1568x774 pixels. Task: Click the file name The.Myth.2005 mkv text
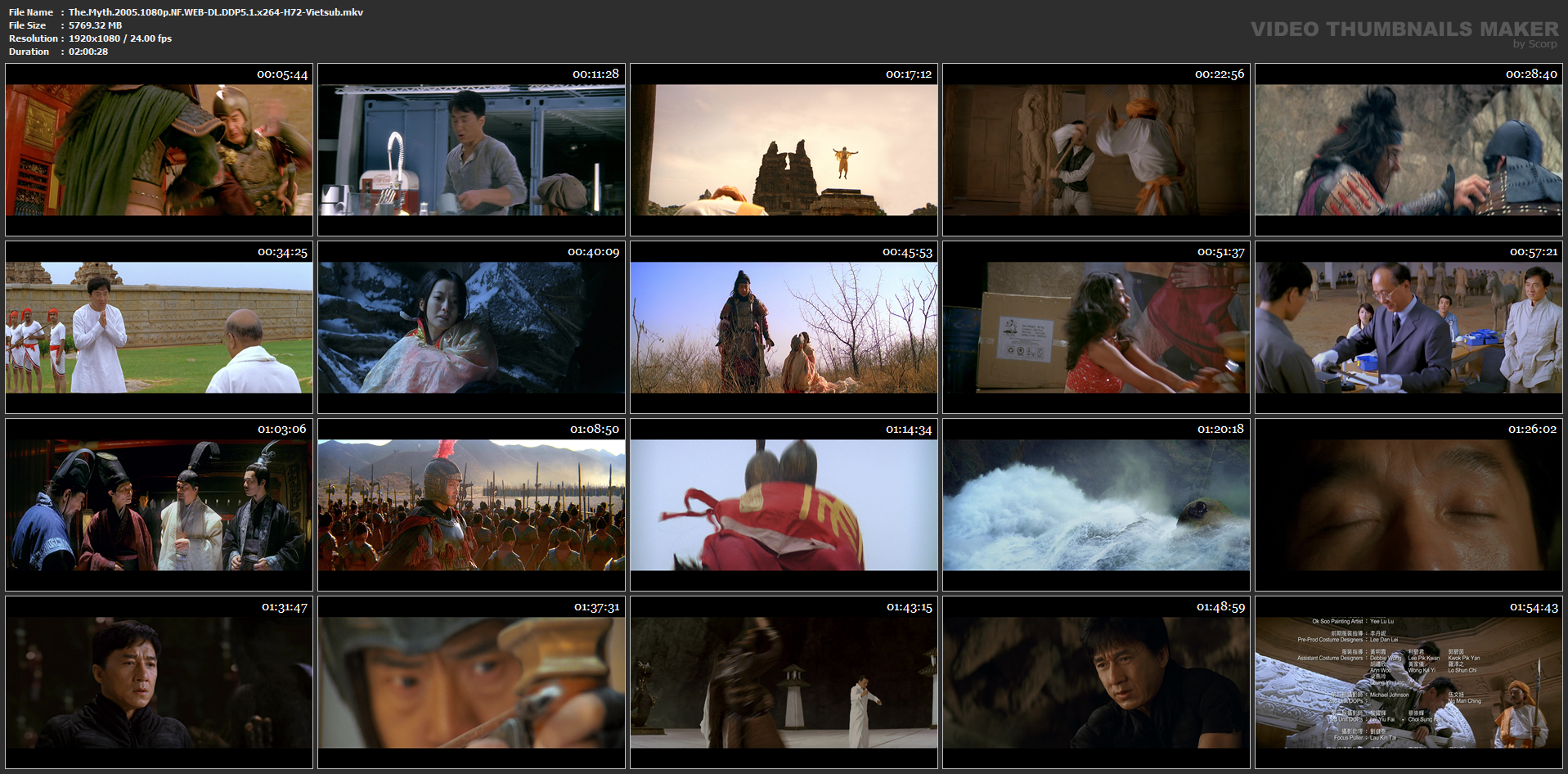point(216,12)
